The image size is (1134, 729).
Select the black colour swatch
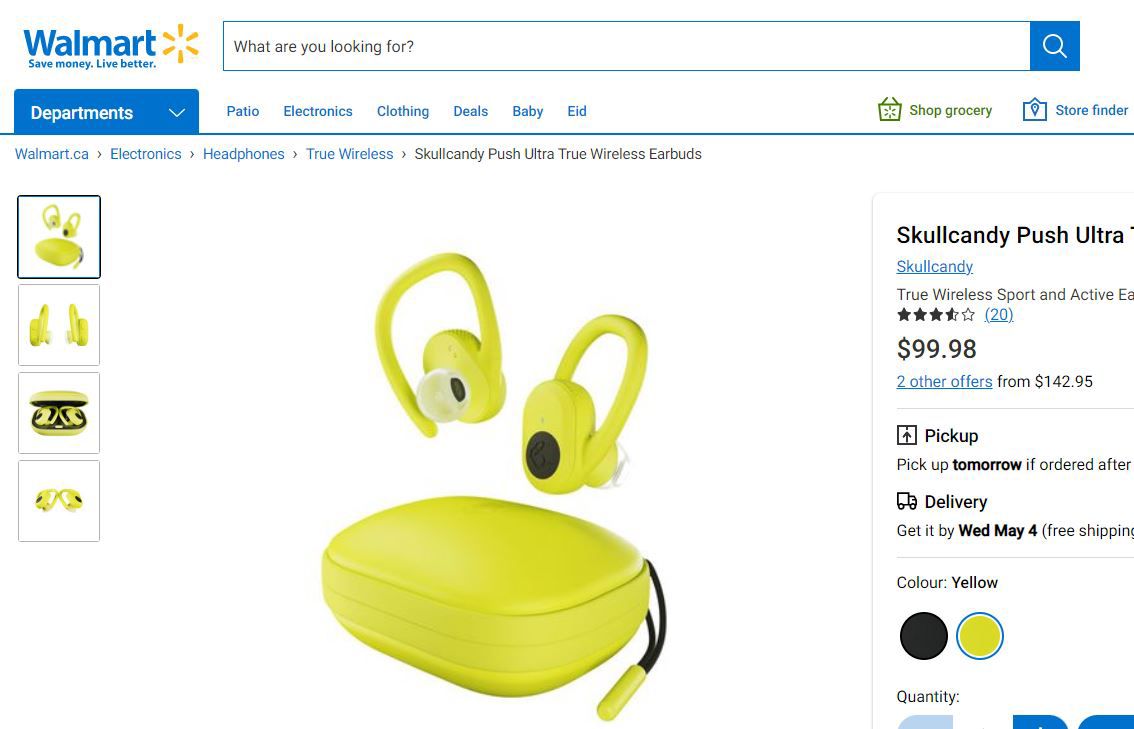coord(923,636)
